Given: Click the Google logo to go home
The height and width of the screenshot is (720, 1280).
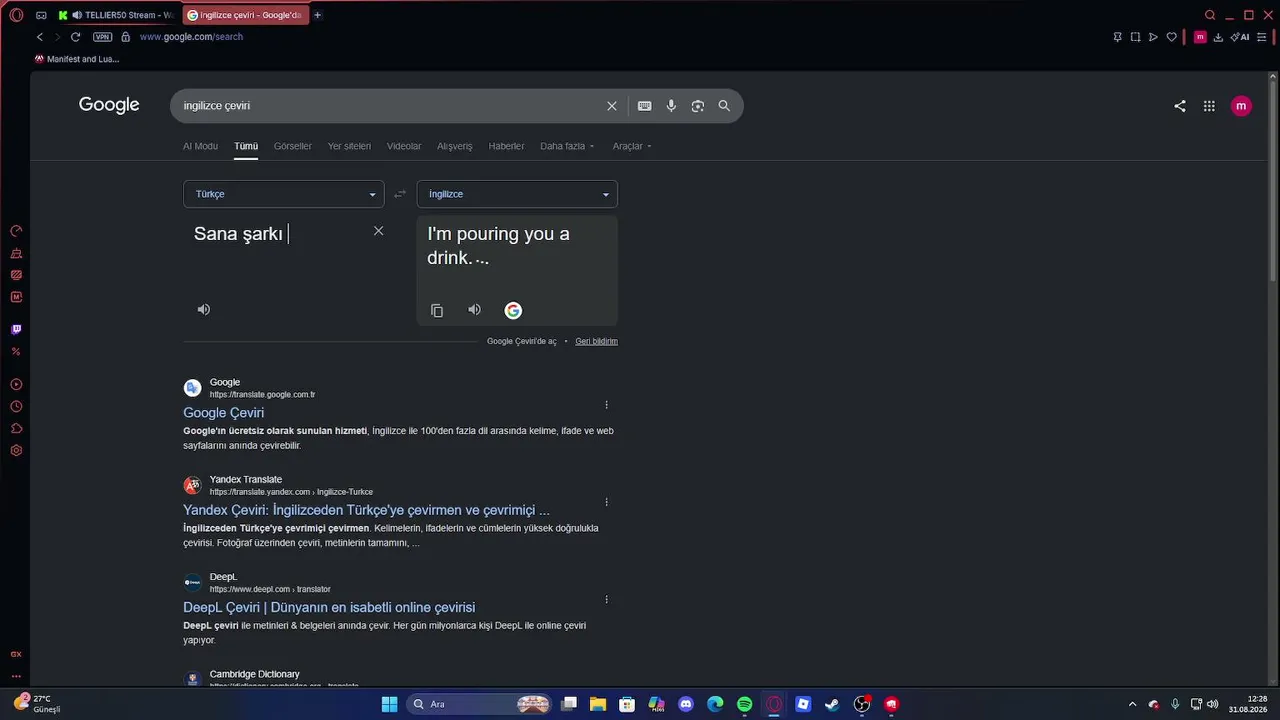Looking at the screenshot, I should coord(109,105).
